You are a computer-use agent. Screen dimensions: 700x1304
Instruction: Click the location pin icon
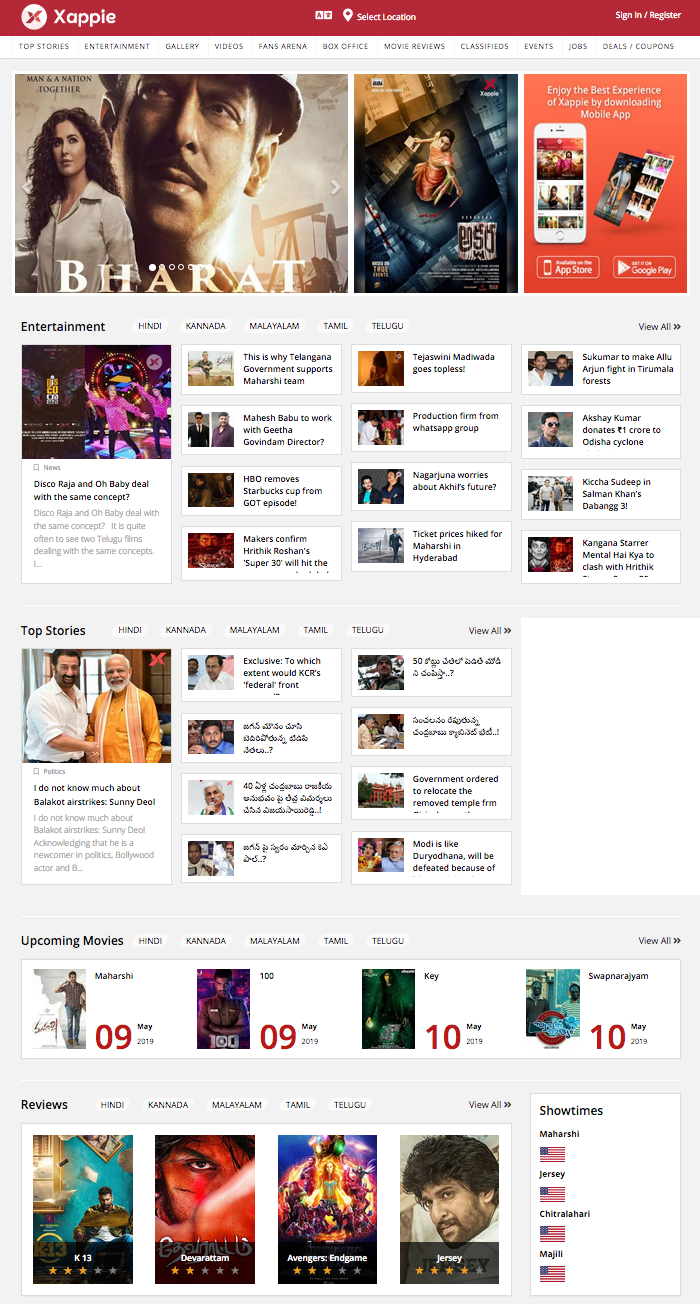[x=348, y=16]
